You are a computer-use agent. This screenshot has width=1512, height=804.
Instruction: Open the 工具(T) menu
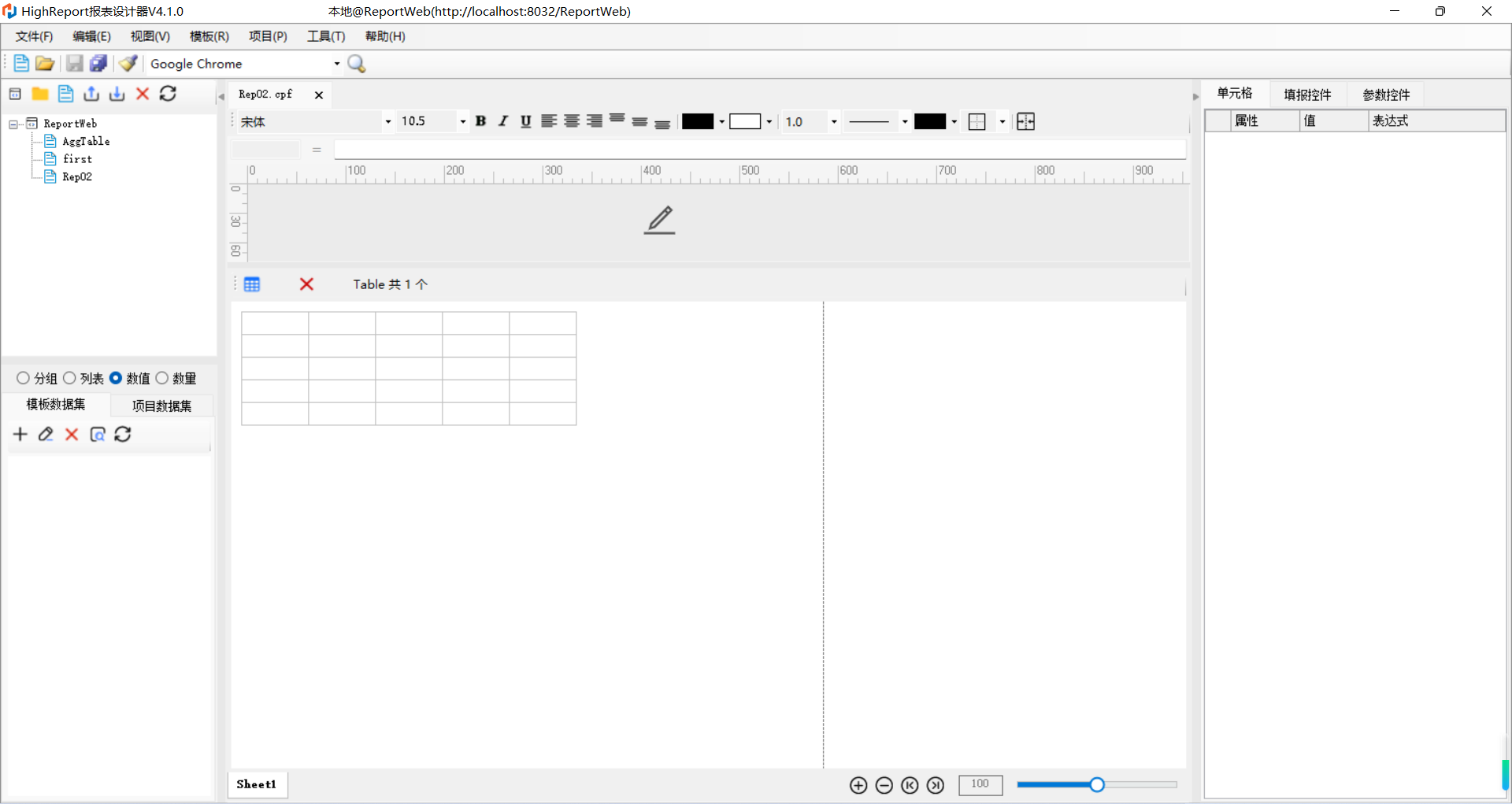(x=326, y=36)
